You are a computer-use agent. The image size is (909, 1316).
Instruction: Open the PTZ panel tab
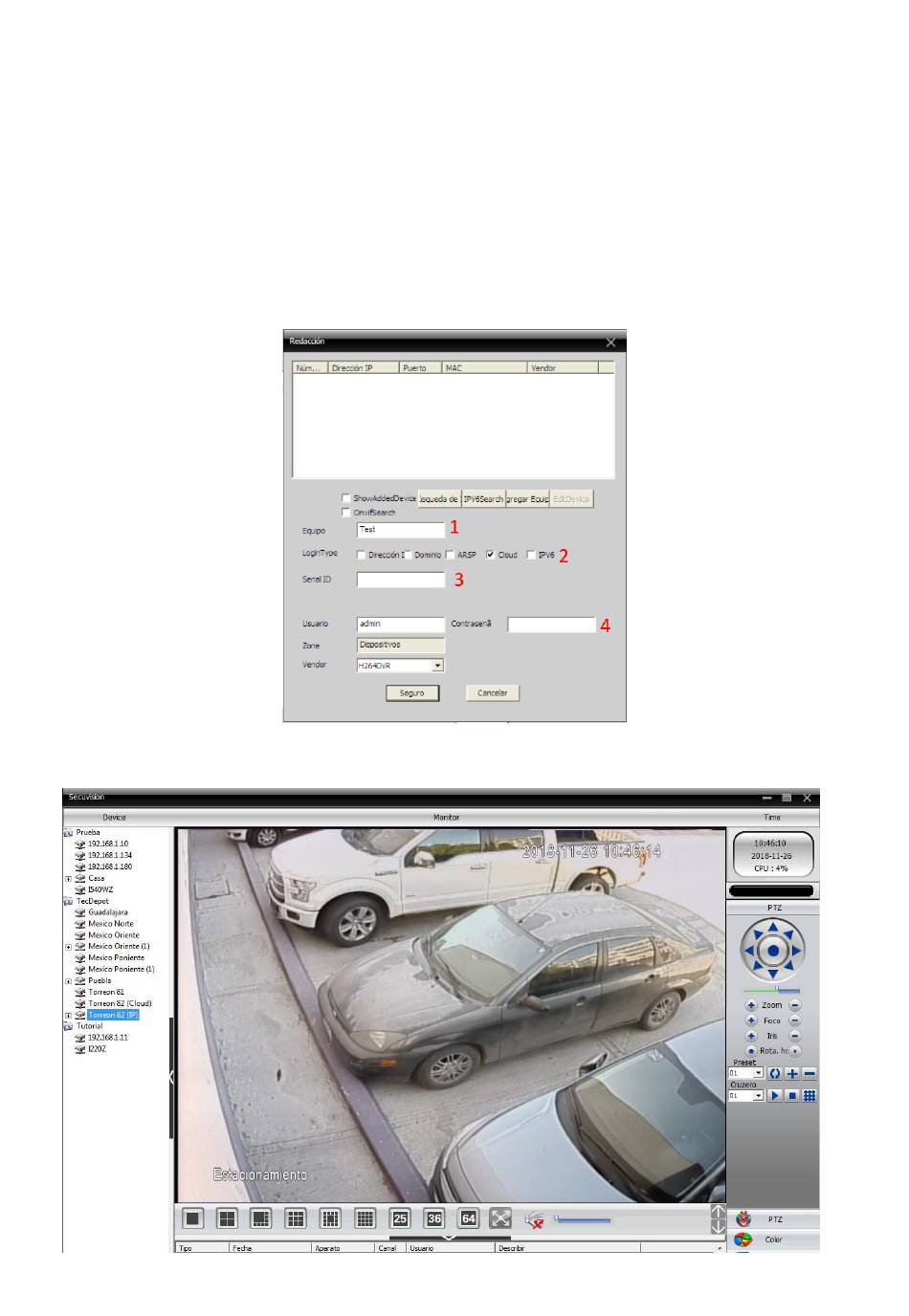[773, 1219]
